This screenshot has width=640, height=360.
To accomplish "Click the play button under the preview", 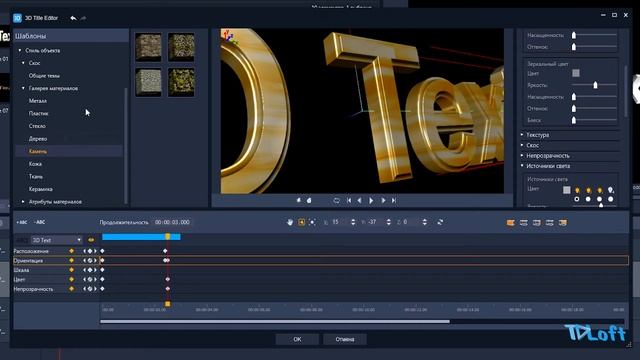I will click(371, 200).
